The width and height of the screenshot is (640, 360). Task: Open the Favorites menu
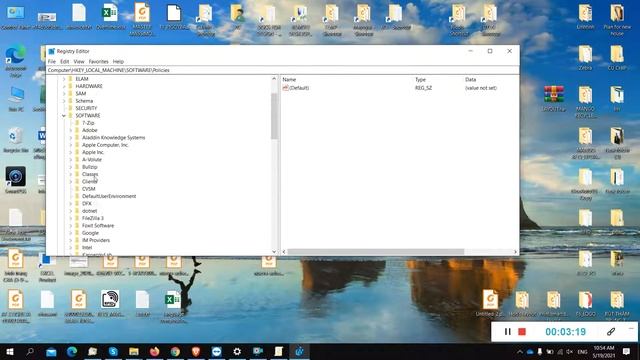tap(98, 62)
